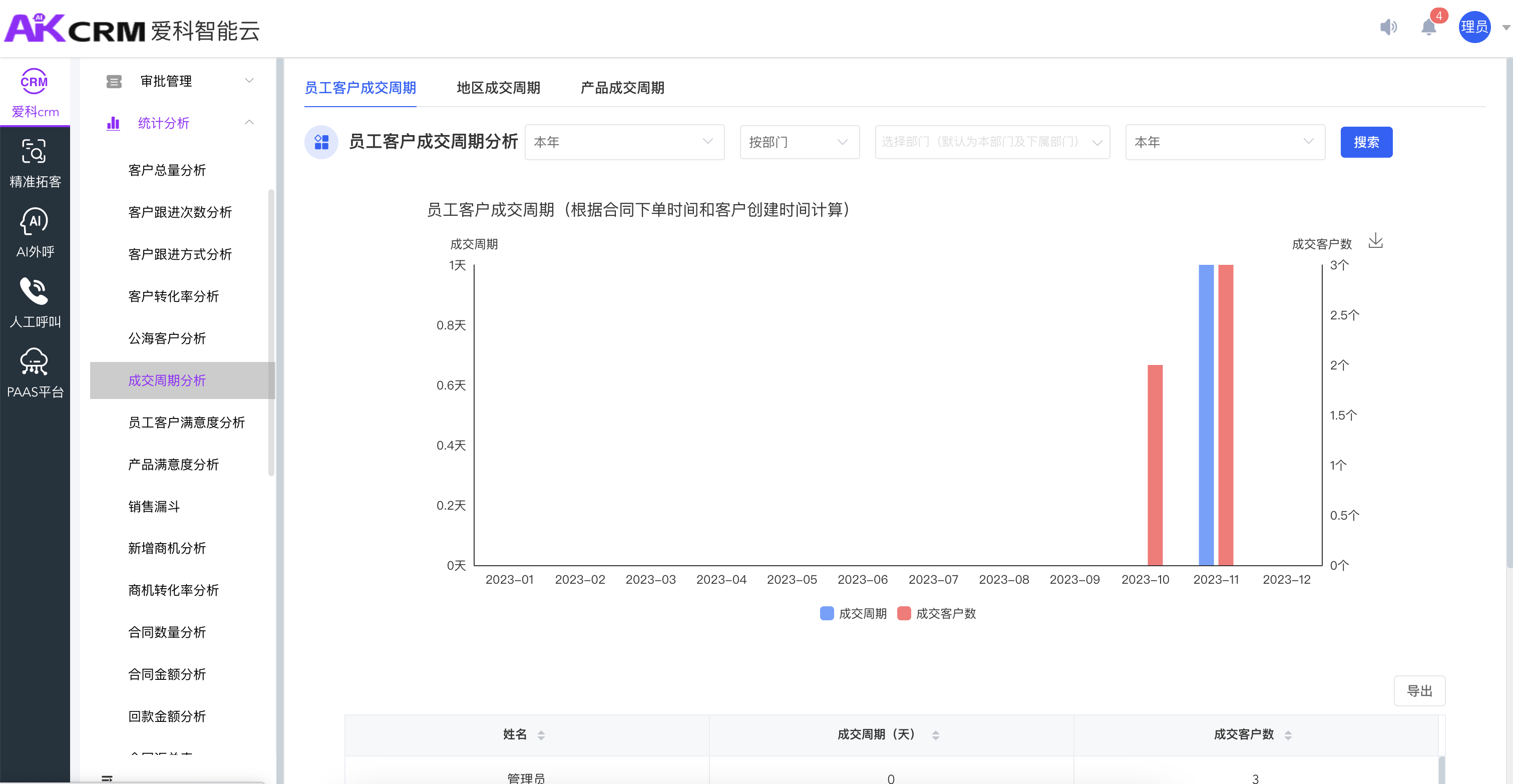Toggle 成交周期 series in chart legend

[854, 614]
